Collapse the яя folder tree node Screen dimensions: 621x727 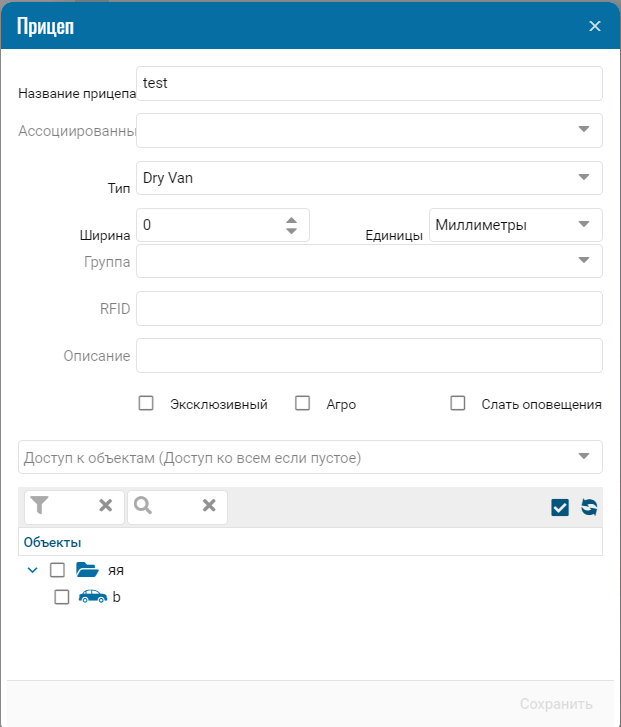click(x=32, y=570)
